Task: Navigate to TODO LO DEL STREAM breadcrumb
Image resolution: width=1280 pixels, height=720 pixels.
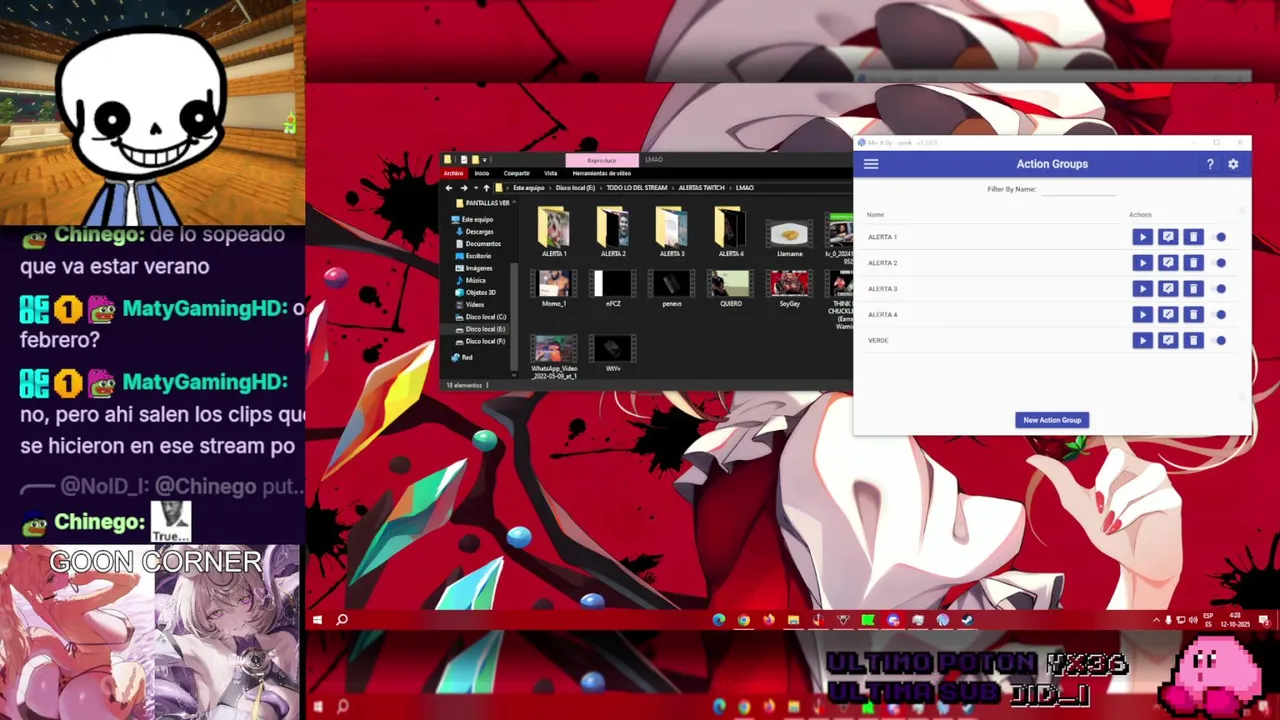Action: (x=637, y=188)
